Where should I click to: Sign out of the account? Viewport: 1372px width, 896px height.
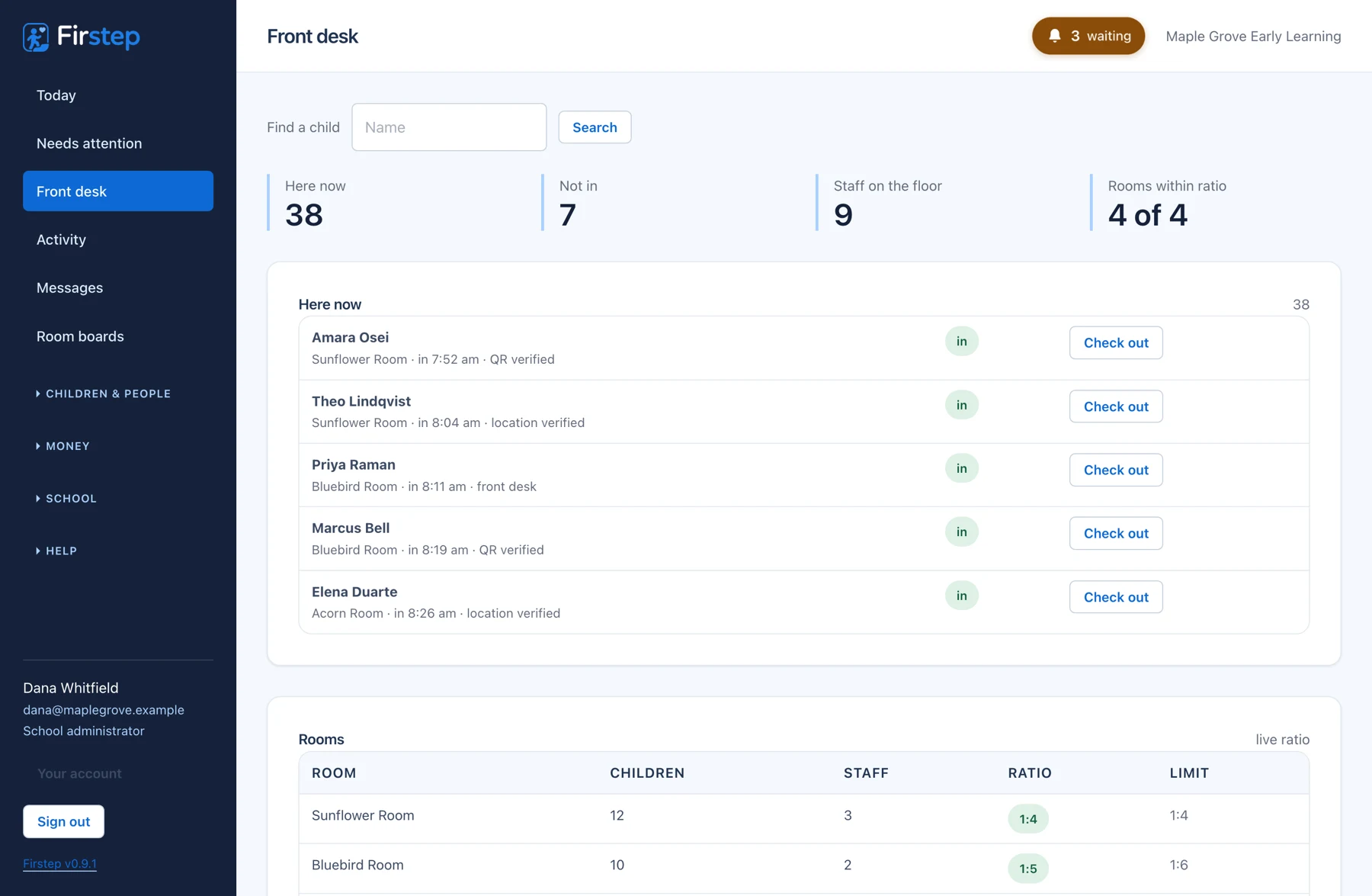pos(63,821)
